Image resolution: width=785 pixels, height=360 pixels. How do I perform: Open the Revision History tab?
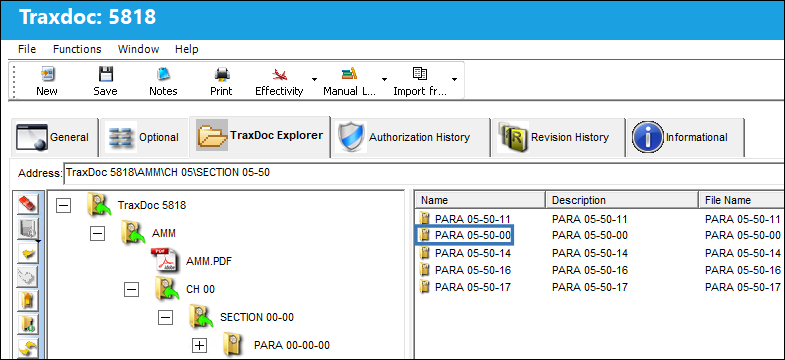point(558,137)
